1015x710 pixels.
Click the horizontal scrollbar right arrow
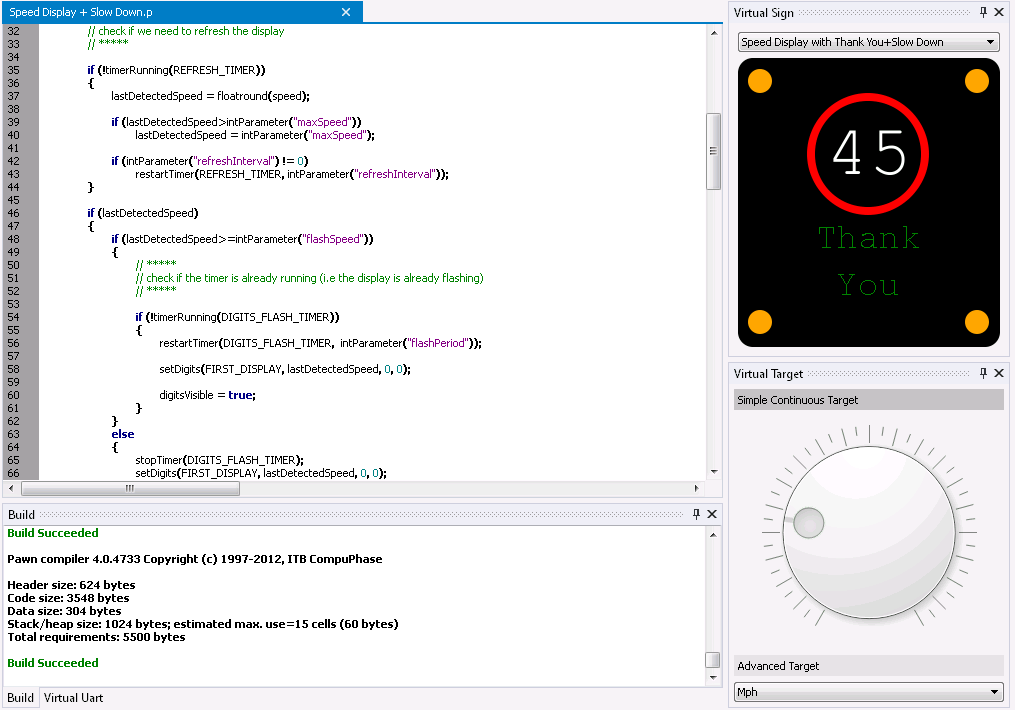(697, 488)
